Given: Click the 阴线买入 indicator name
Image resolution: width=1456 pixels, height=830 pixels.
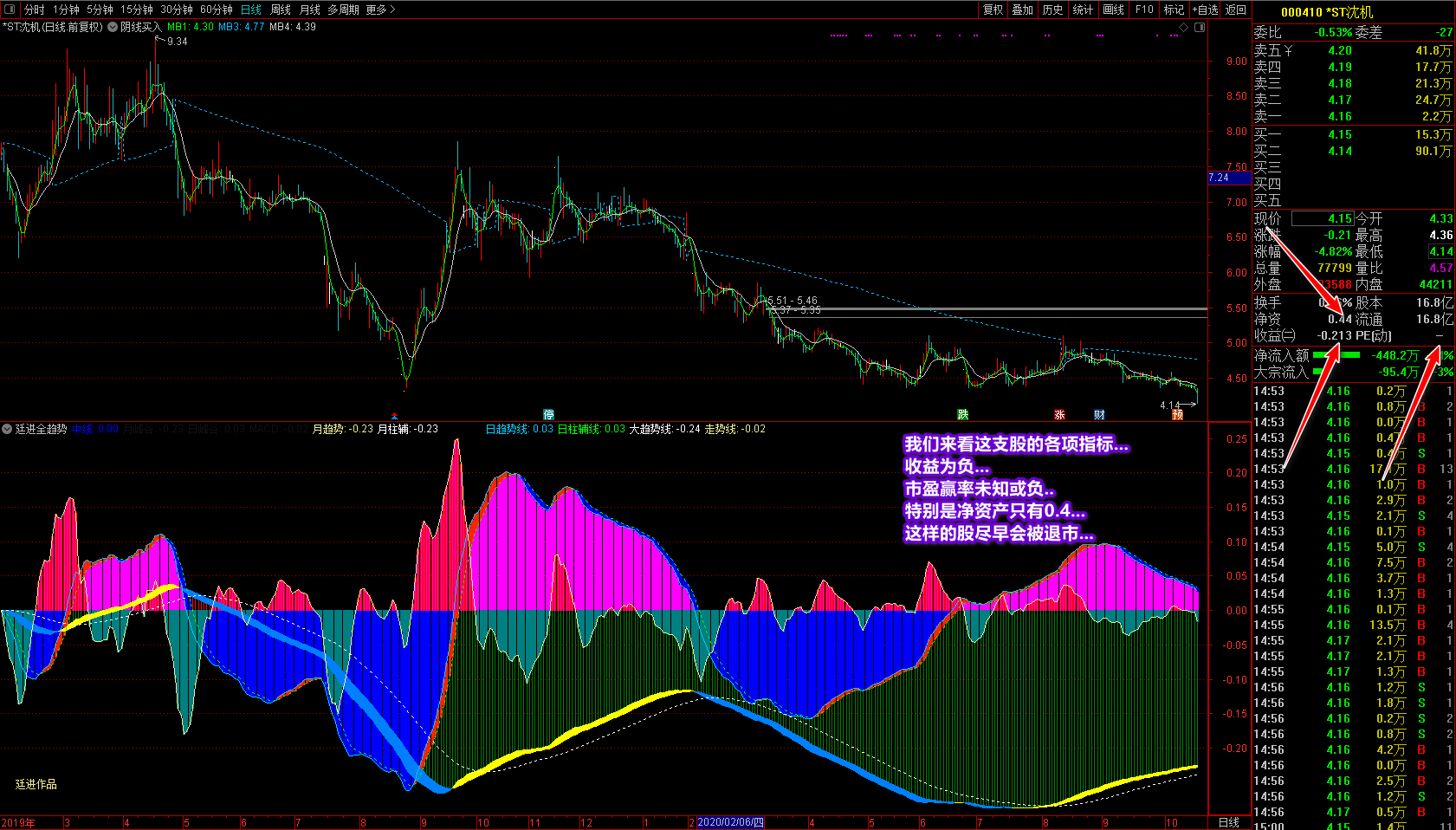Looking at the screenshot, I should 140,27.
